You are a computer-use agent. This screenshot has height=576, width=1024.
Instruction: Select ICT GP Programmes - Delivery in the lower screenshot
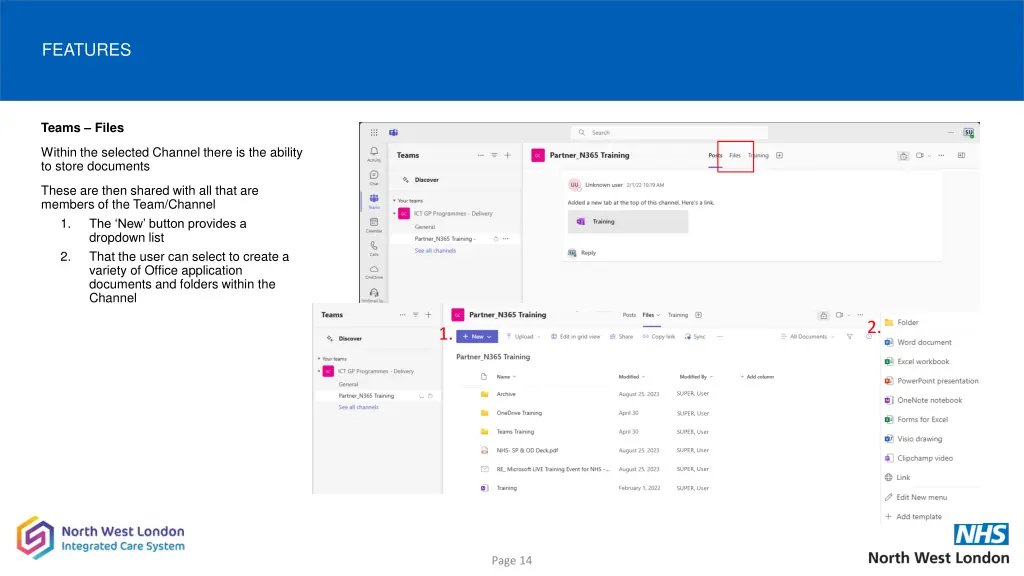[376, 372]
